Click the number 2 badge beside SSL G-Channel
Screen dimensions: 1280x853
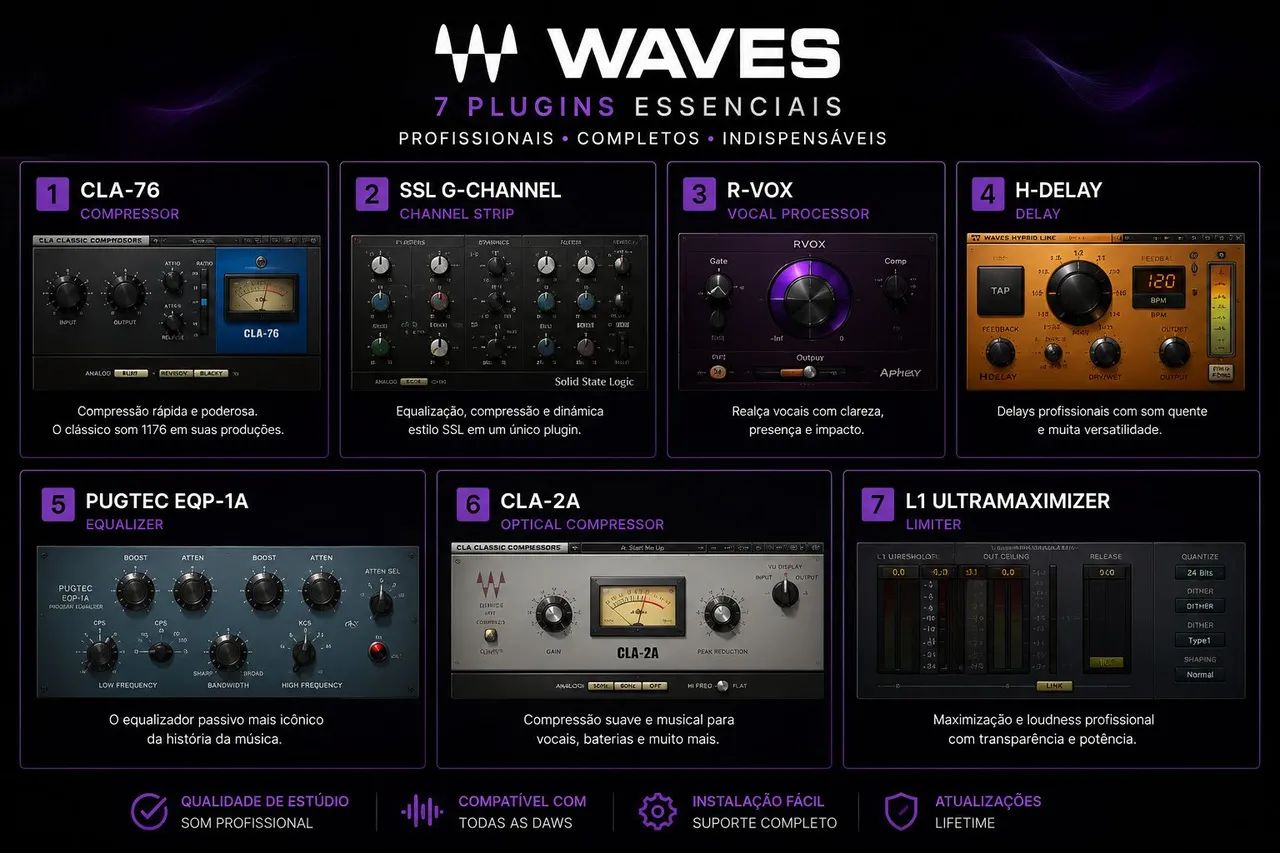pos(371,194)
